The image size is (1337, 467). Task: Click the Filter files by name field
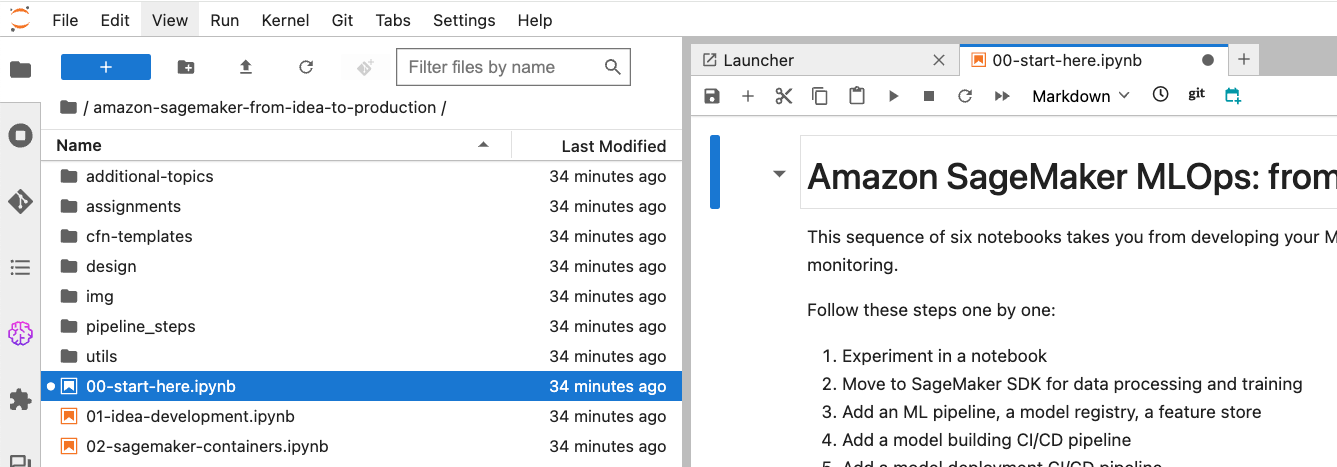(x=513, y=67)
